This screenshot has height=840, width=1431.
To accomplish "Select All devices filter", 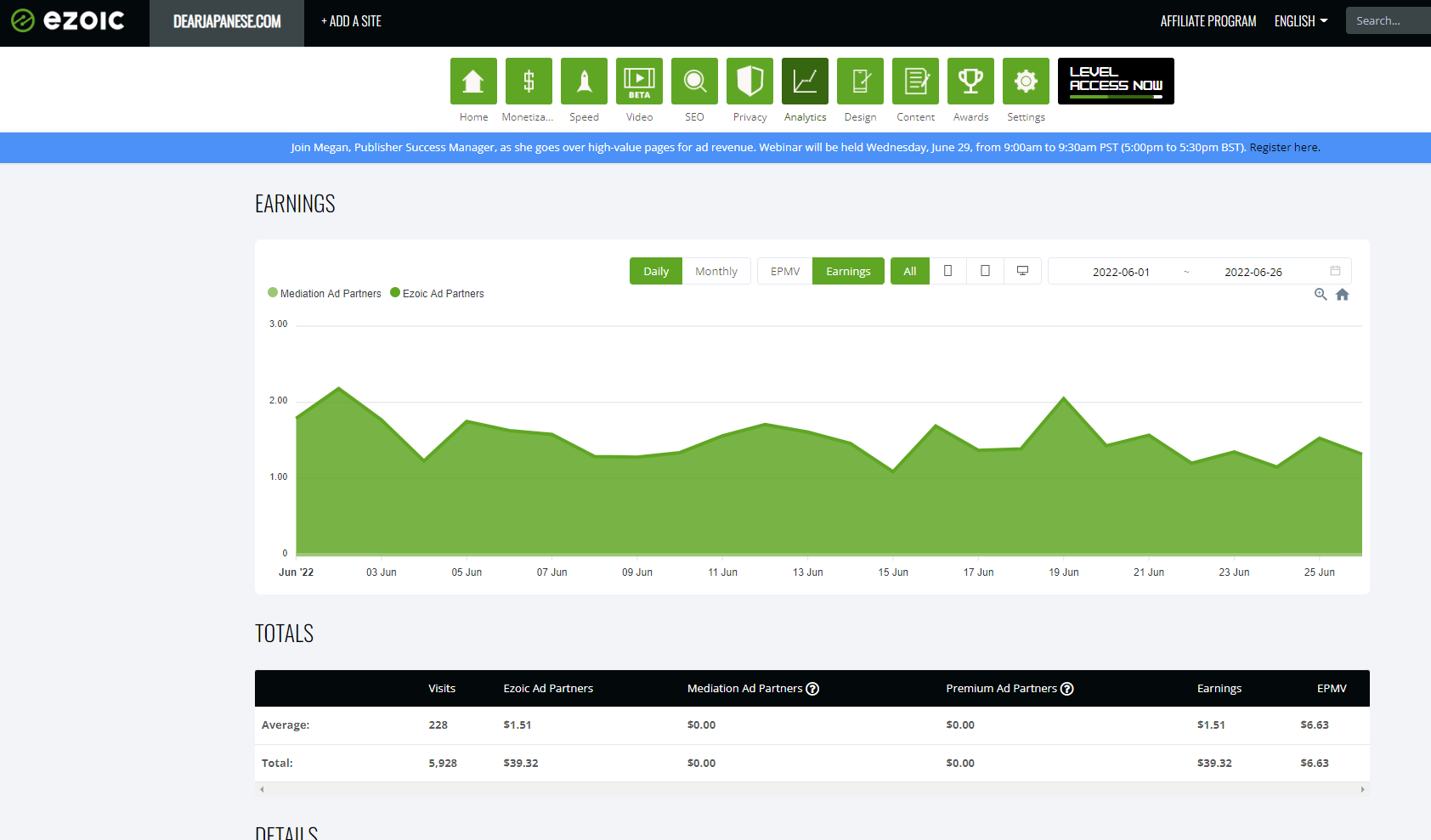I will 909,271.
